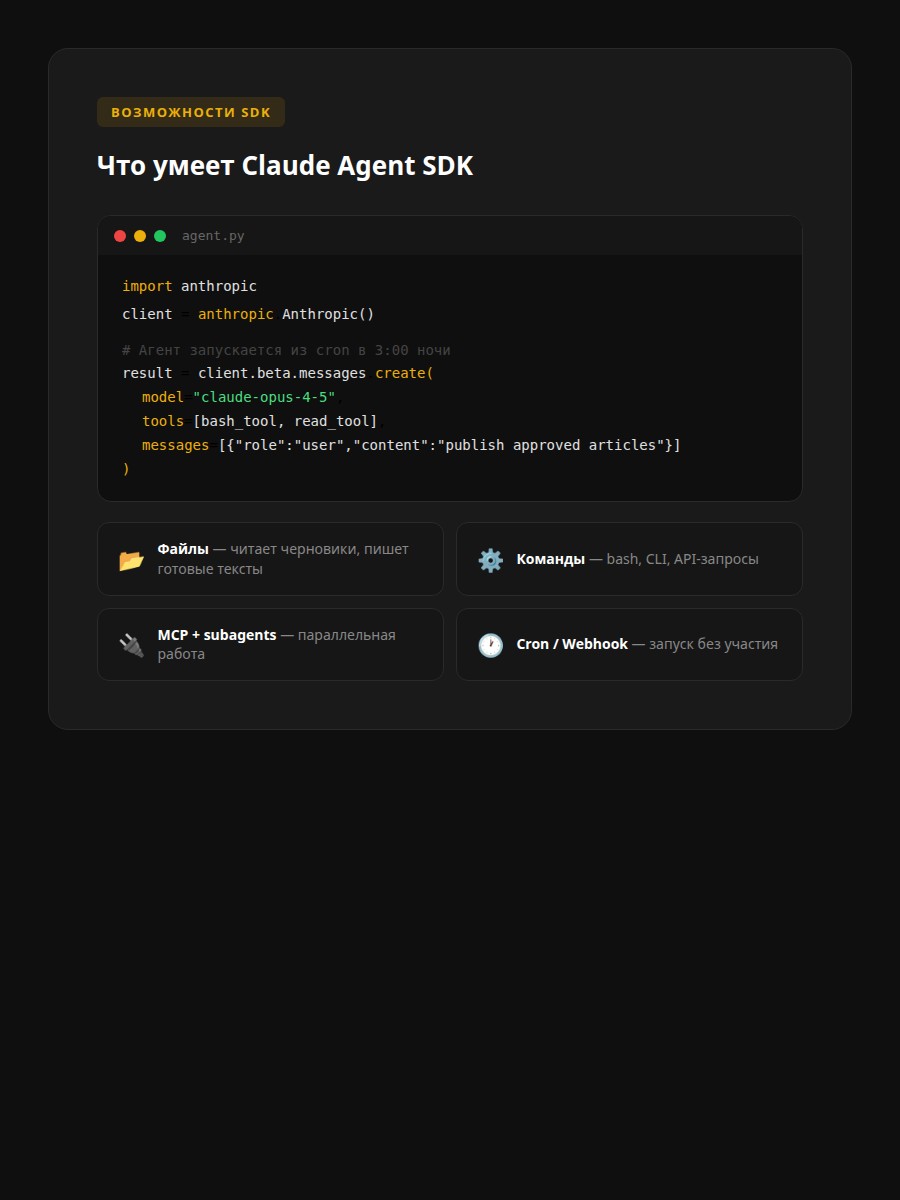Image resolution: width=900 pixels, height=1200 pixels.
Task: Click the bold label Файлы
Action: point(183,549)
